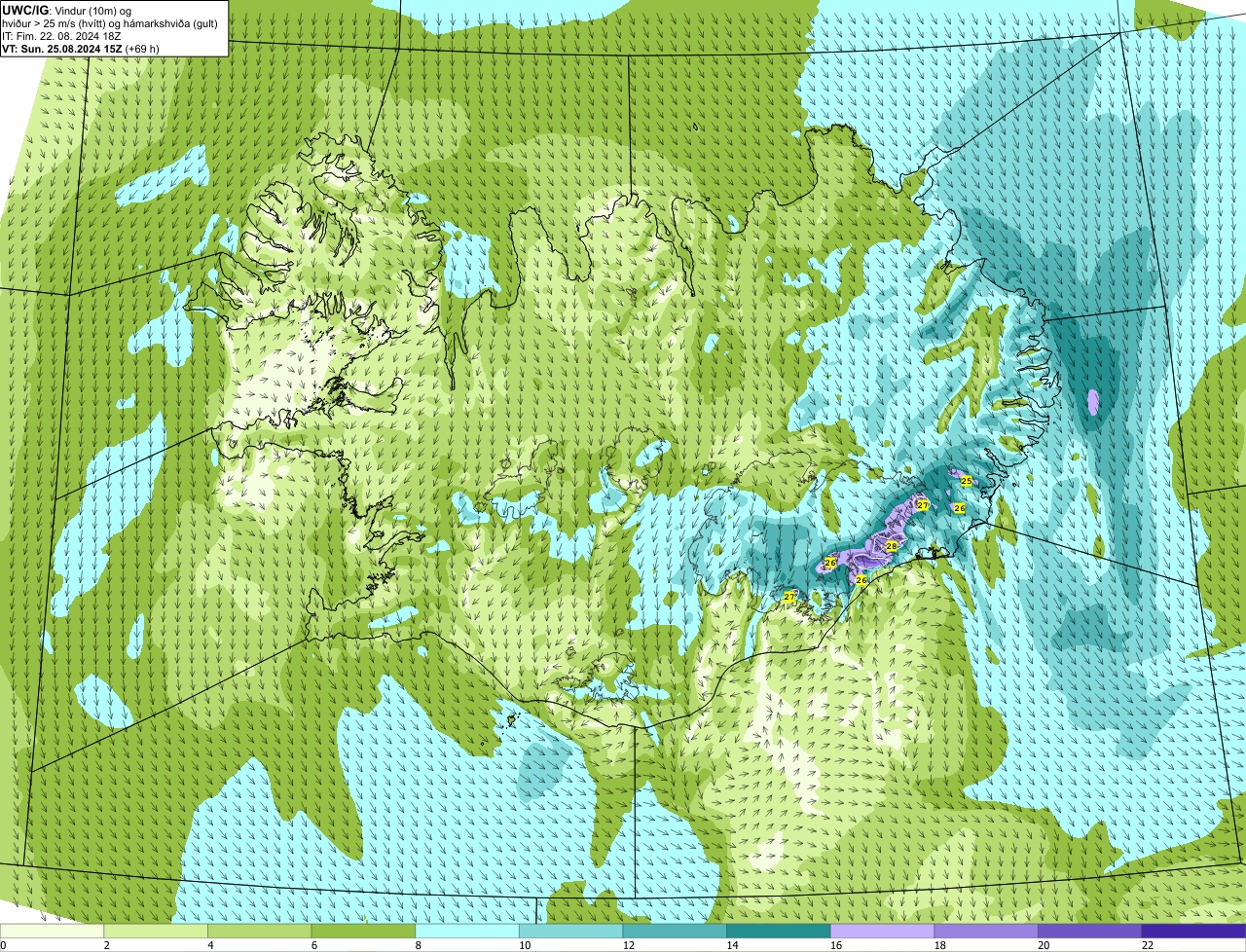The height and width of the screenshot is (952, 1246).
Task: Click the scale value 20
Action: [x=1044, y=945]
